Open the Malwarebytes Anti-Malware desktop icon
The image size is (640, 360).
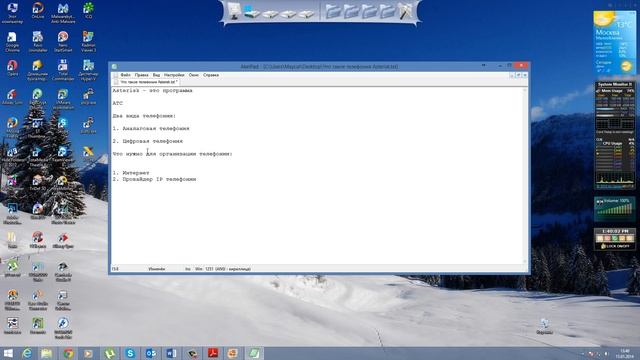(x=63, y=13)
